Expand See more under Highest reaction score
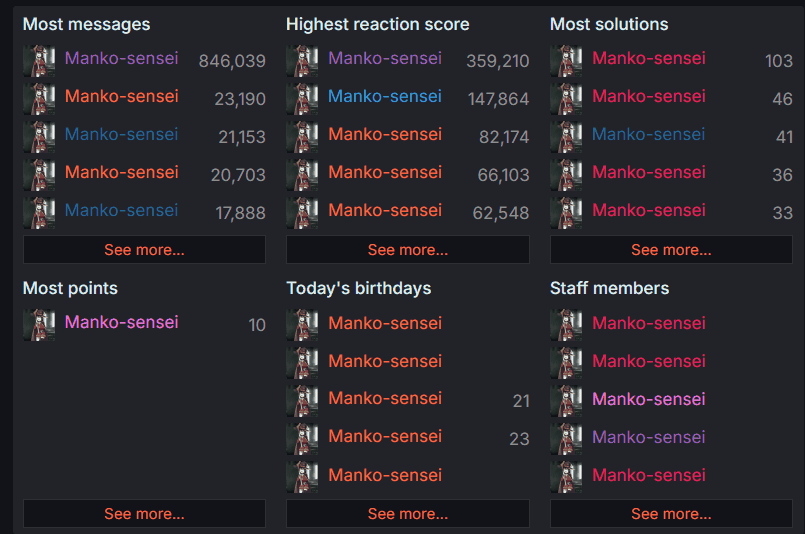 [x=407, y=250]
